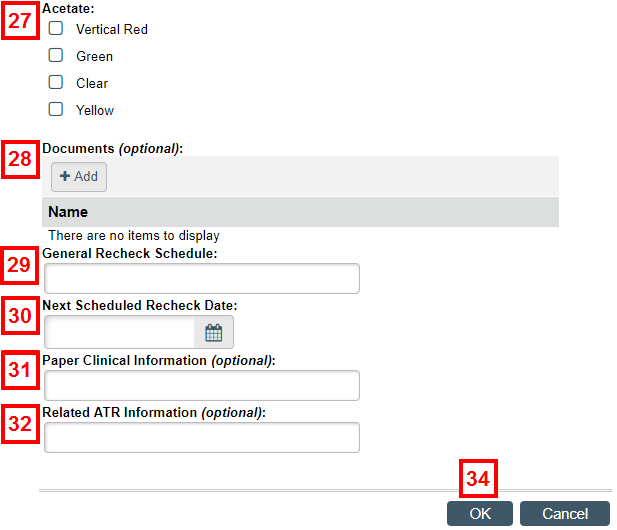
Task: Click the red step 30 marker
Action: coord(20,316)
